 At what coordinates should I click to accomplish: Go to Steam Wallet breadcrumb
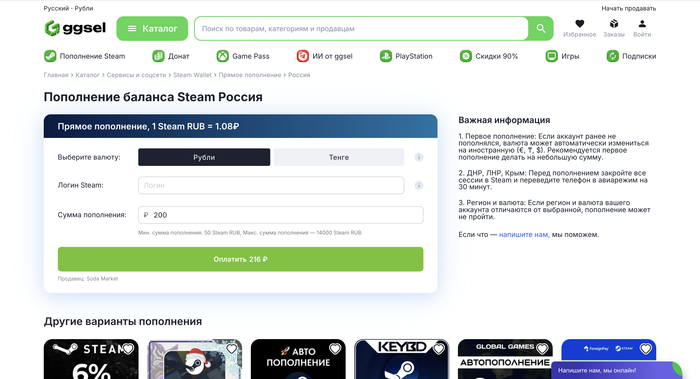click(192, 75)
